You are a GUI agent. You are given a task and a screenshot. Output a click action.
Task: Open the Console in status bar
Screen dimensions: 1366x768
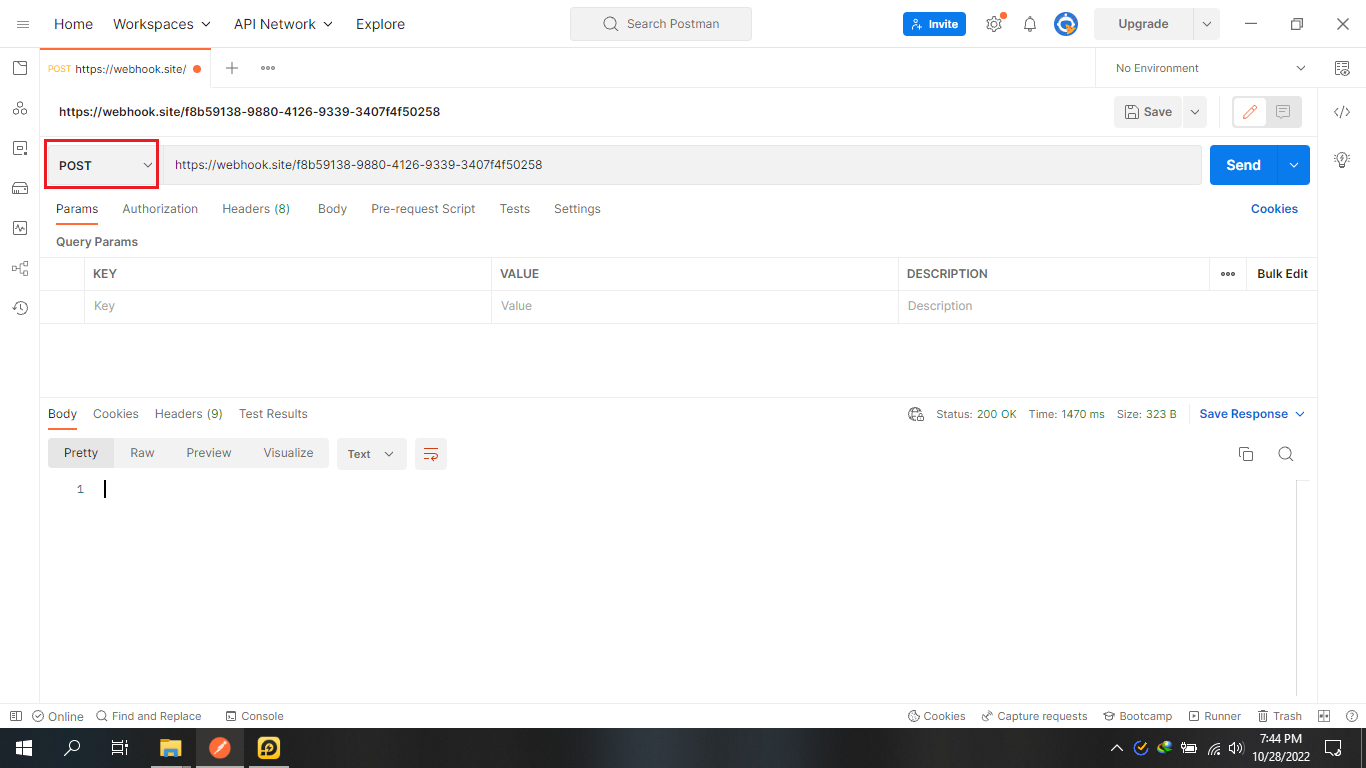[254, 716]
